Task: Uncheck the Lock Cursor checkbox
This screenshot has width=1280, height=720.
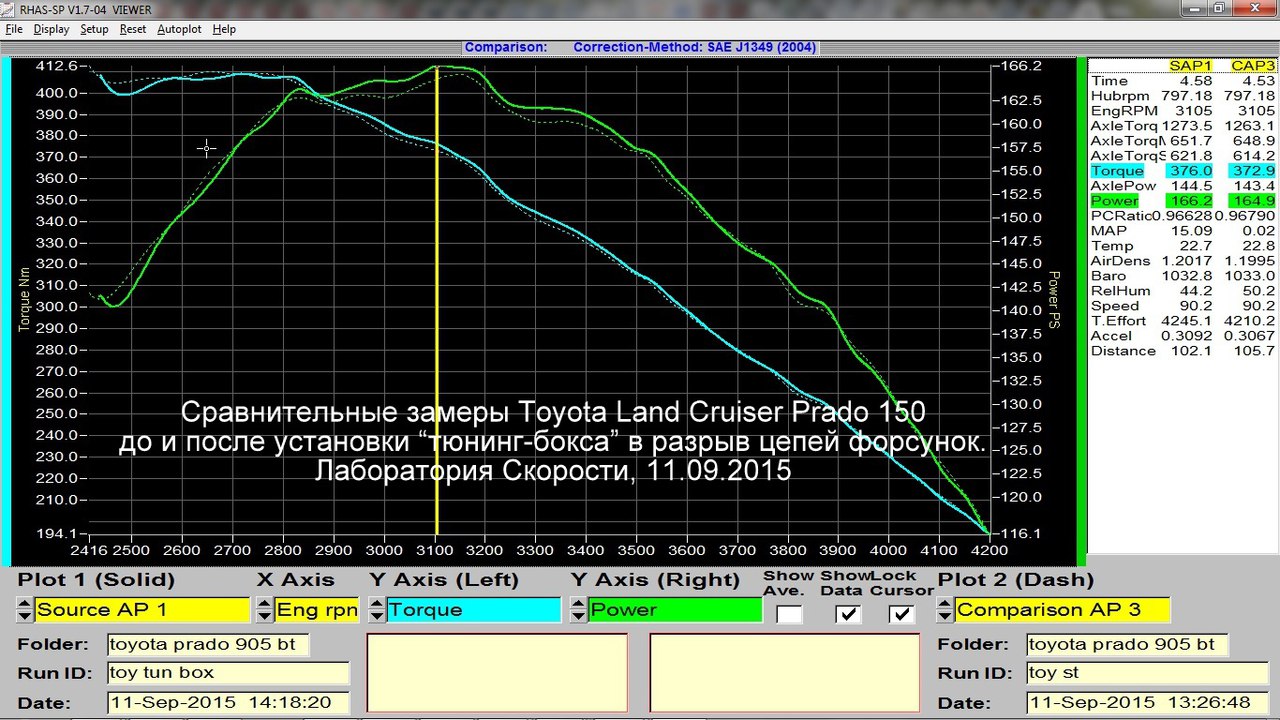Action: point(902,614)
